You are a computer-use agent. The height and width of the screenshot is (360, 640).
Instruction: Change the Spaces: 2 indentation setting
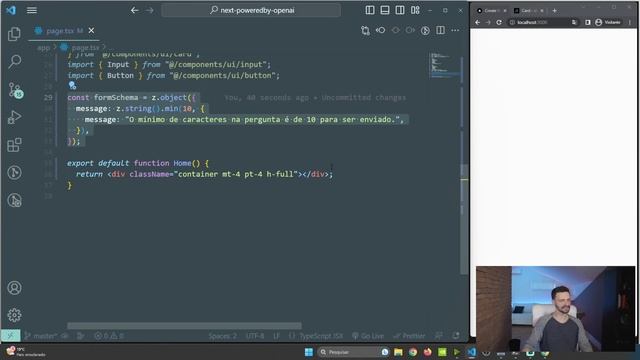click(x=222, y=336)
